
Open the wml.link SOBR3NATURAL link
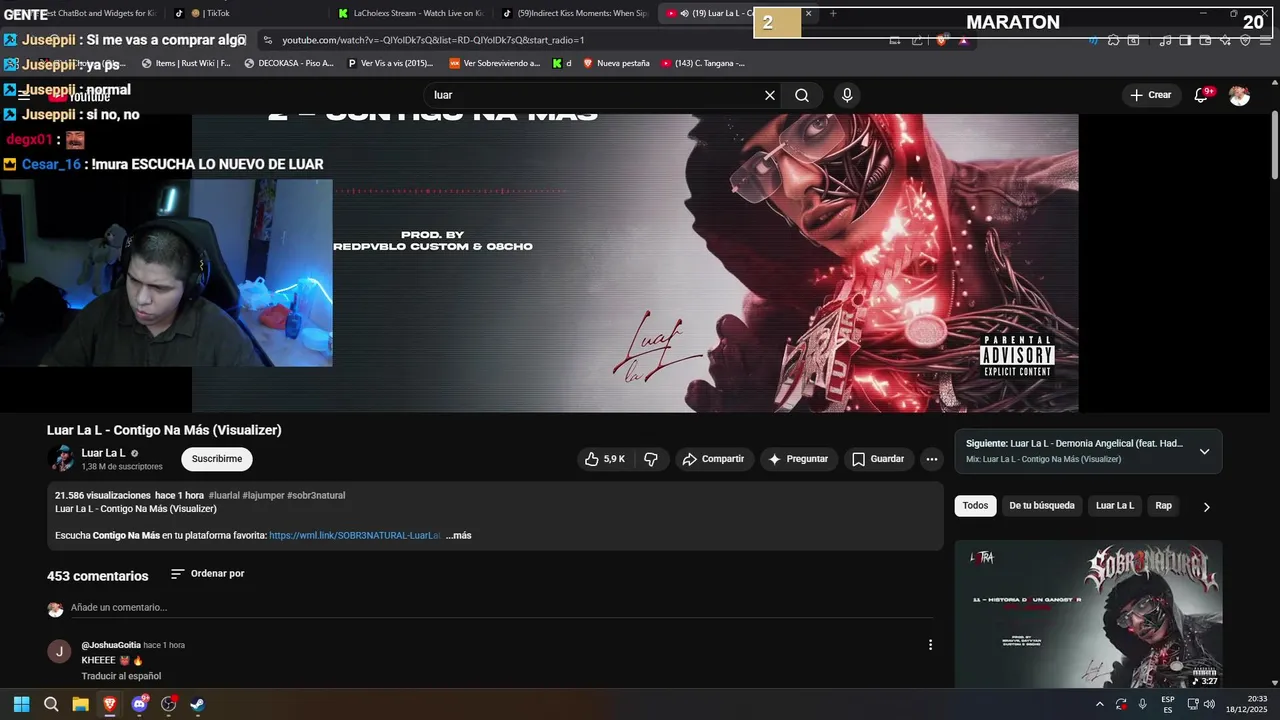coord(355,535)
